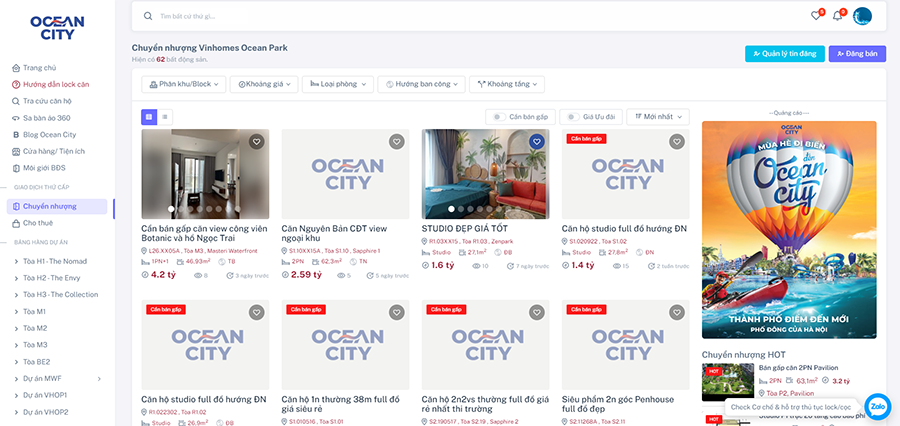Go to Cho thuê in sidebar
This screenshot has height=426, width=900.
[x=38, y=222]
